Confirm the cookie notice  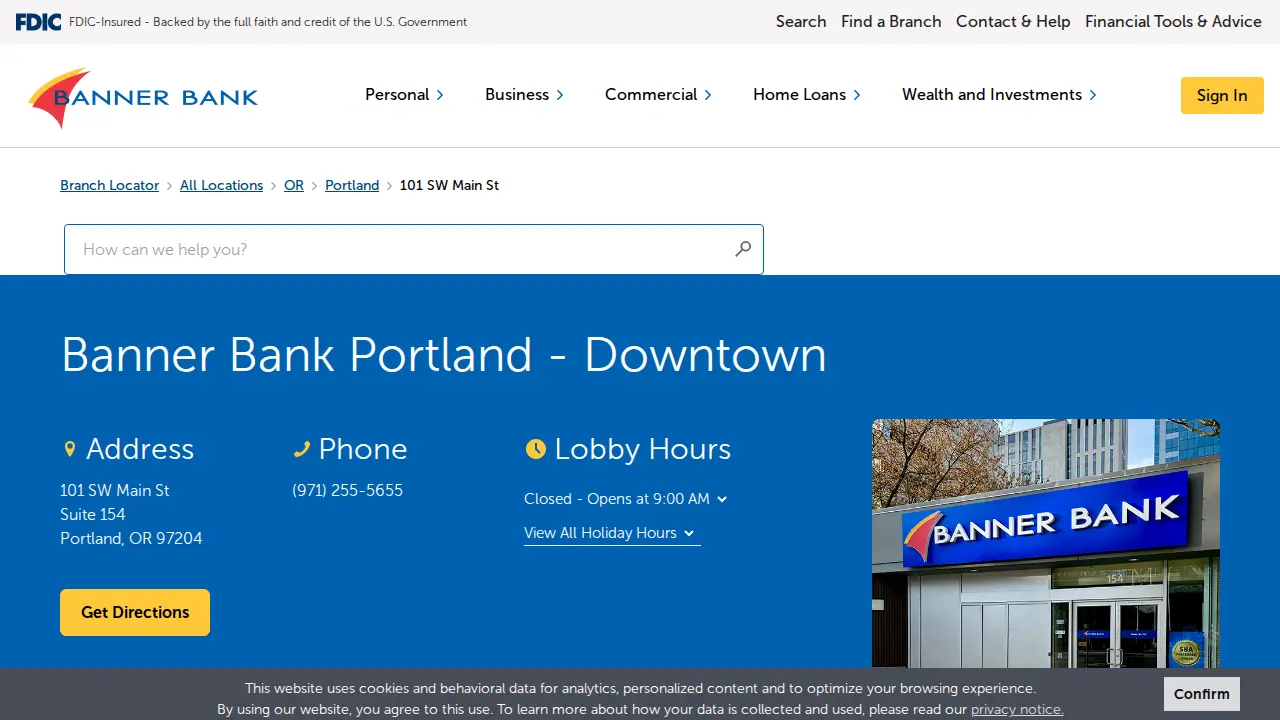pyautogui.click(x=1202, y=694)
